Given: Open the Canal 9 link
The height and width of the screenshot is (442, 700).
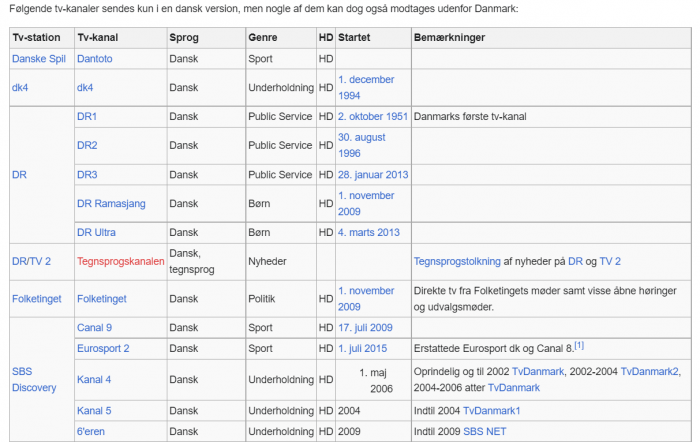Looking at the screenshot, I should click(94, 328).
